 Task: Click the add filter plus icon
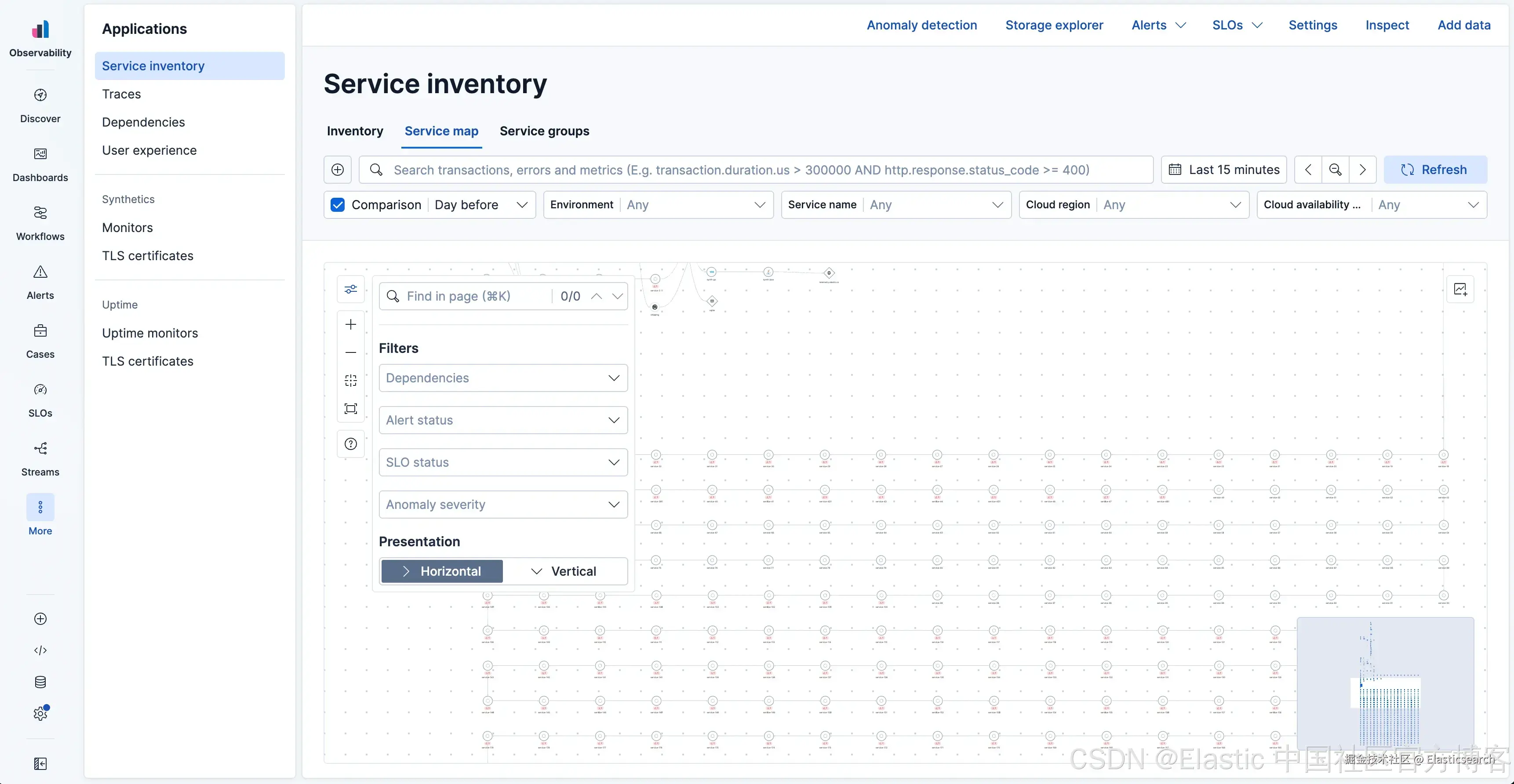(338, 170)
